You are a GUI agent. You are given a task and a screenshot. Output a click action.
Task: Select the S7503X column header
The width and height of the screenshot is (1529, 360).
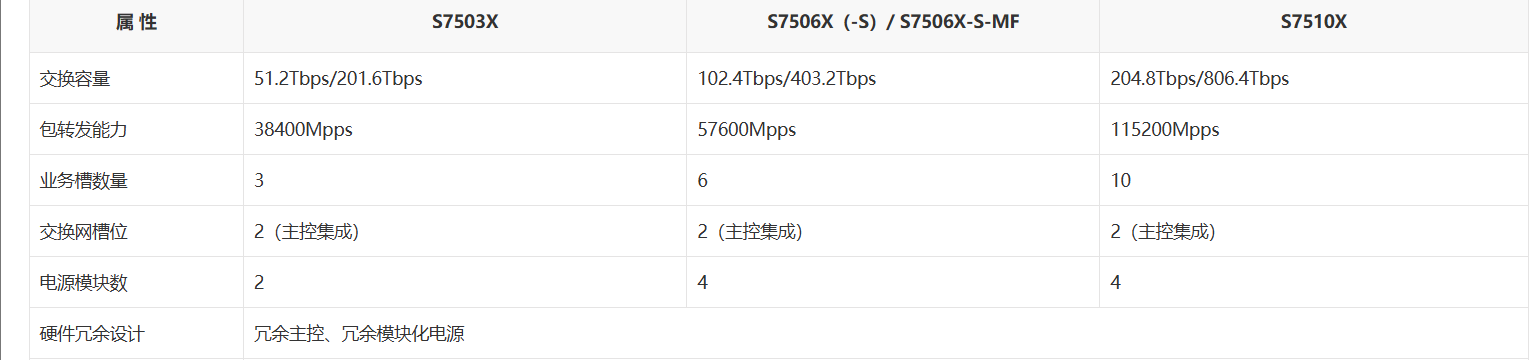point(465,23)
